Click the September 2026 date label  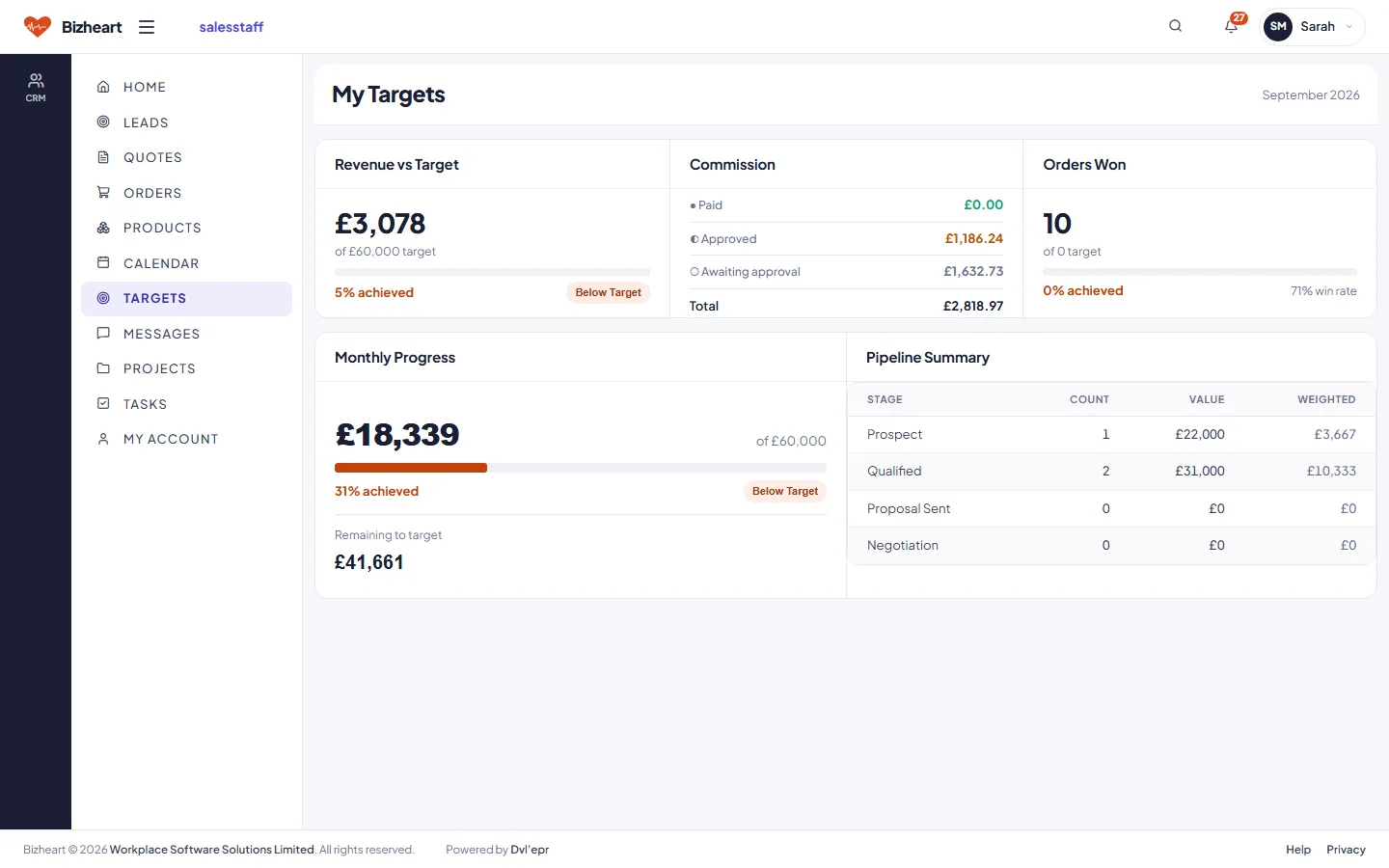(x=1311, y=95)
